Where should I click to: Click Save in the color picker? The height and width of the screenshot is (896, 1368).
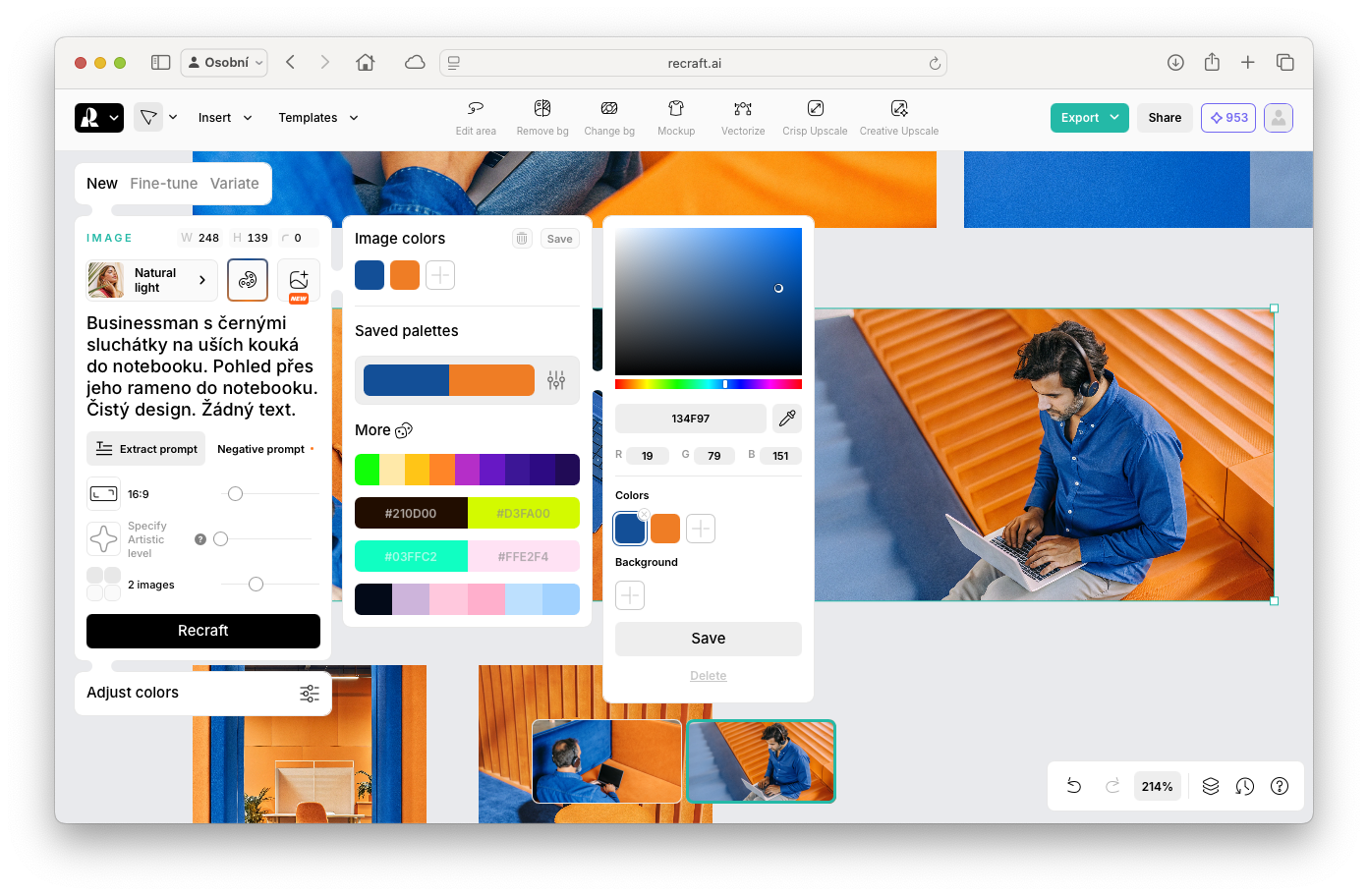click(x=709, y=639)
